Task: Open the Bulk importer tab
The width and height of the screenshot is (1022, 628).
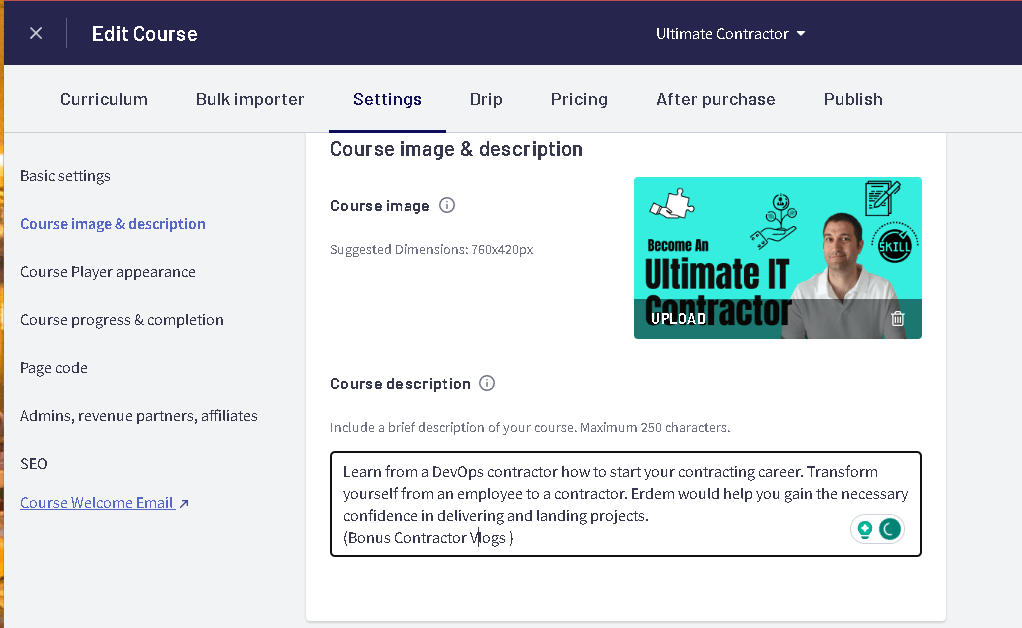Action: (250, 99)
